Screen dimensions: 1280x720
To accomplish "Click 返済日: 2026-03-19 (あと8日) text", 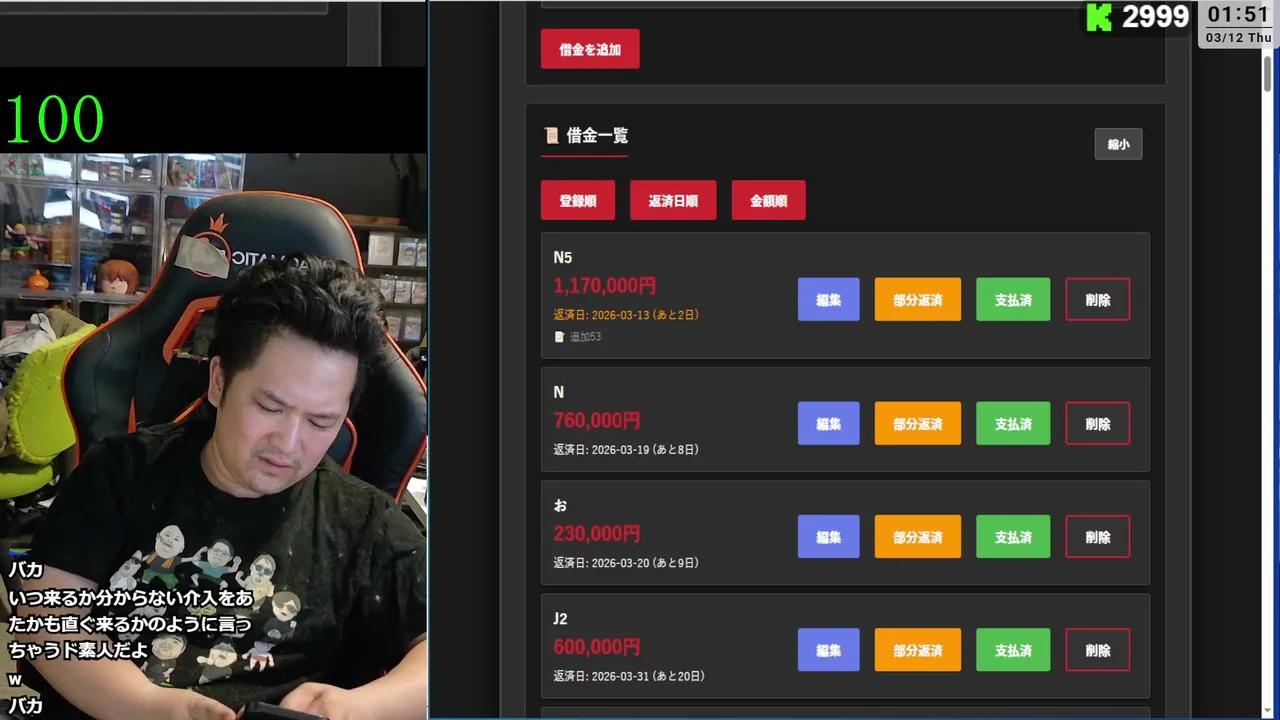I will point(626,449).
